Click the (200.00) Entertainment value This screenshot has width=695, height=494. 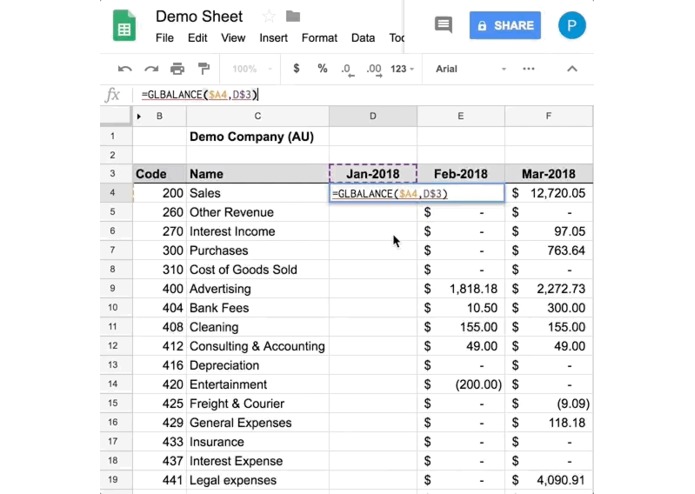(x=461, y=384)
